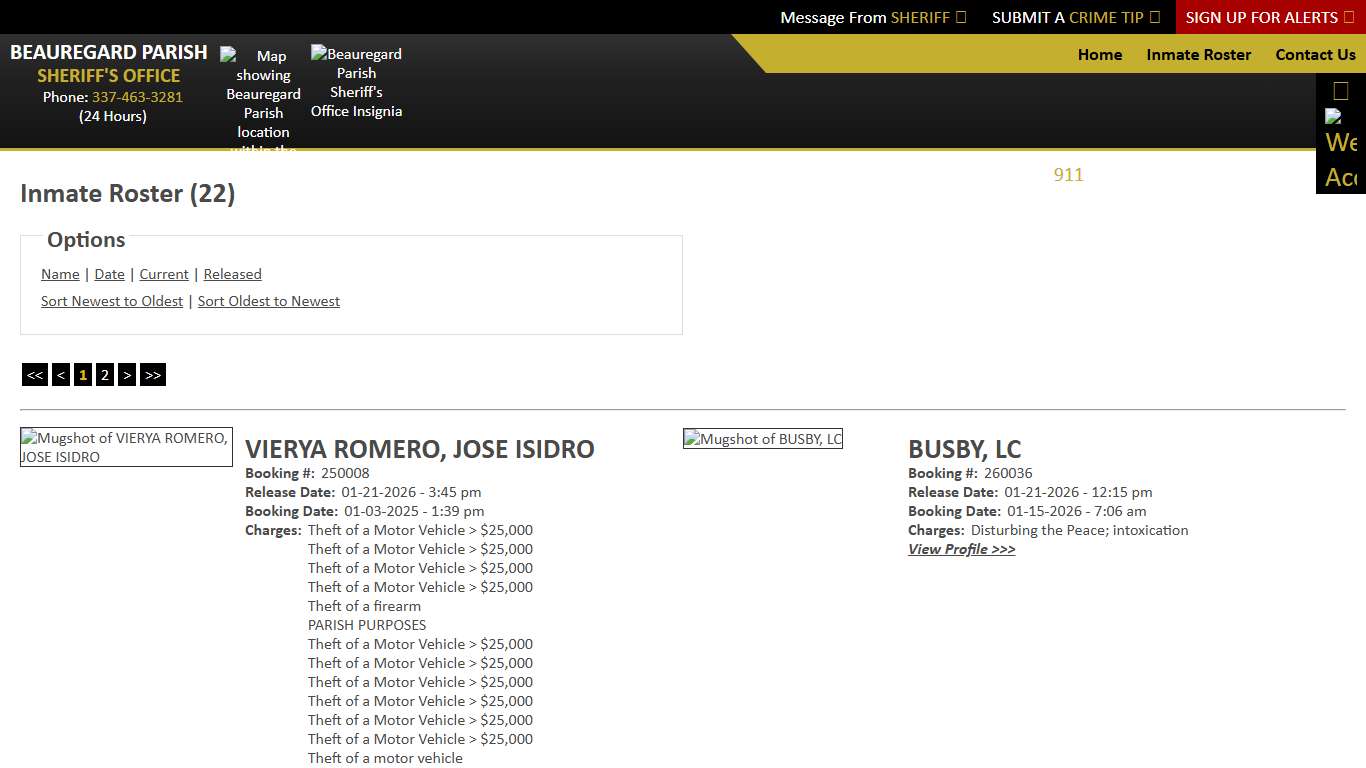Screen dimensions: 1366x768
Task: Click the Sheriff's Office Insignia image
Action: coord(356,83)
